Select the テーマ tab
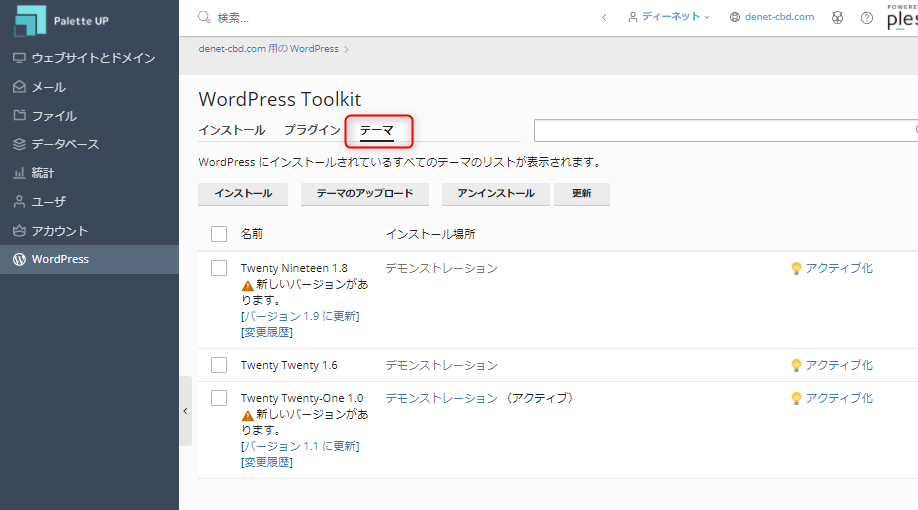The image size is (918, 510). click(376, 130)
